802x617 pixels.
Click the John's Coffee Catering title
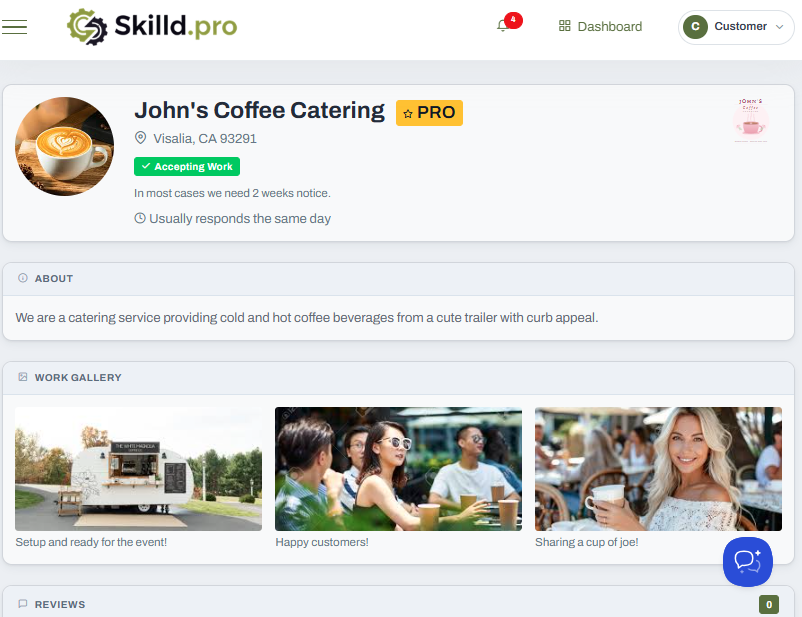pos(259,111)
